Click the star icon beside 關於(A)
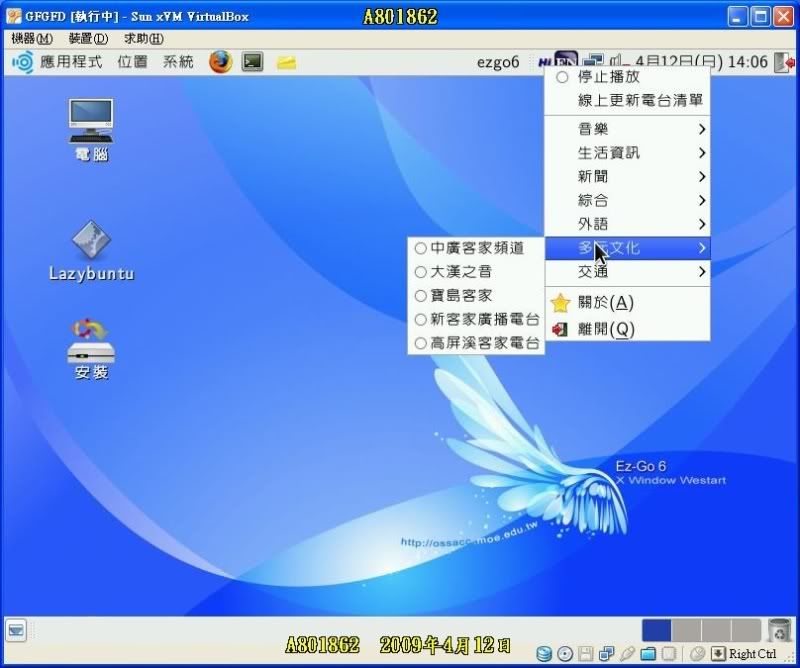This screenshot has height=668, width=800. 560,303
